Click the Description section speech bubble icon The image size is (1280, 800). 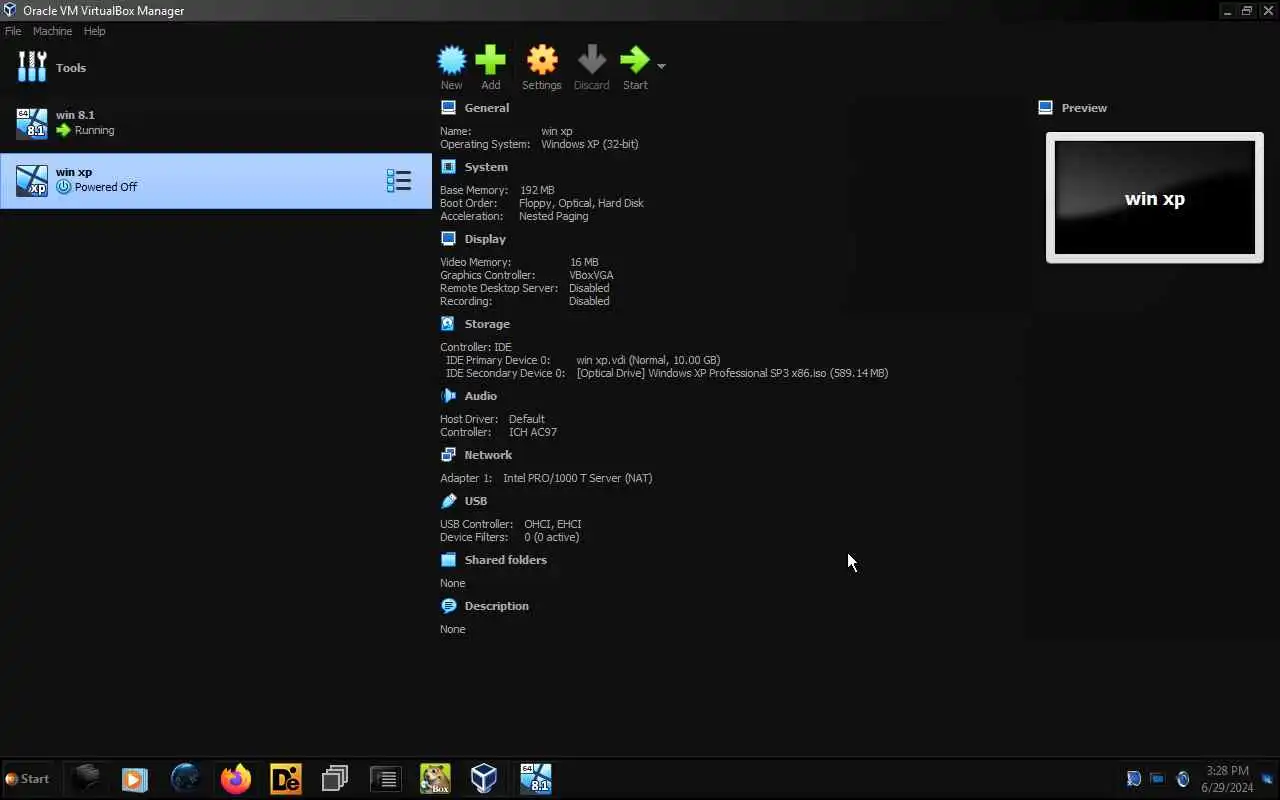coord(448,606)
